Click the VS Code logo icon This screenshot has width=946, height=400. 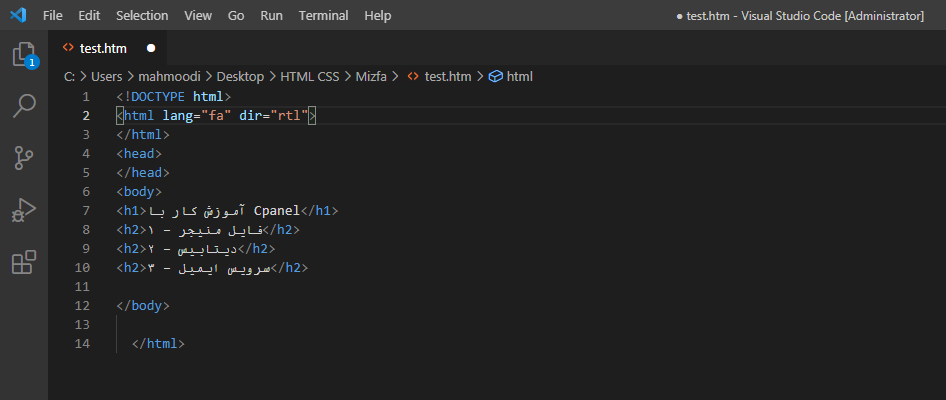(18, 16)
